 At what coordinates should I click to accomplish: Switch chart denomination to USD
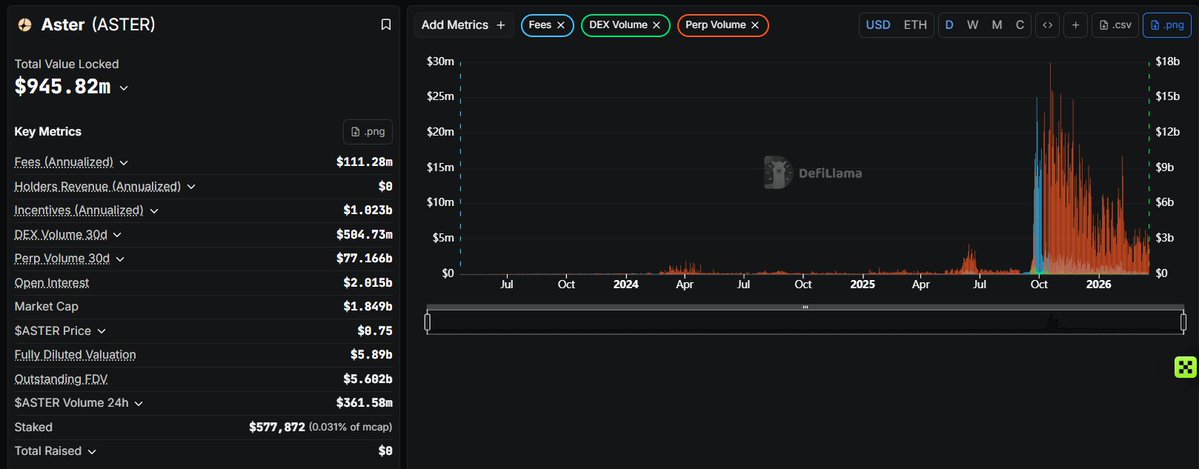point(878,25)
